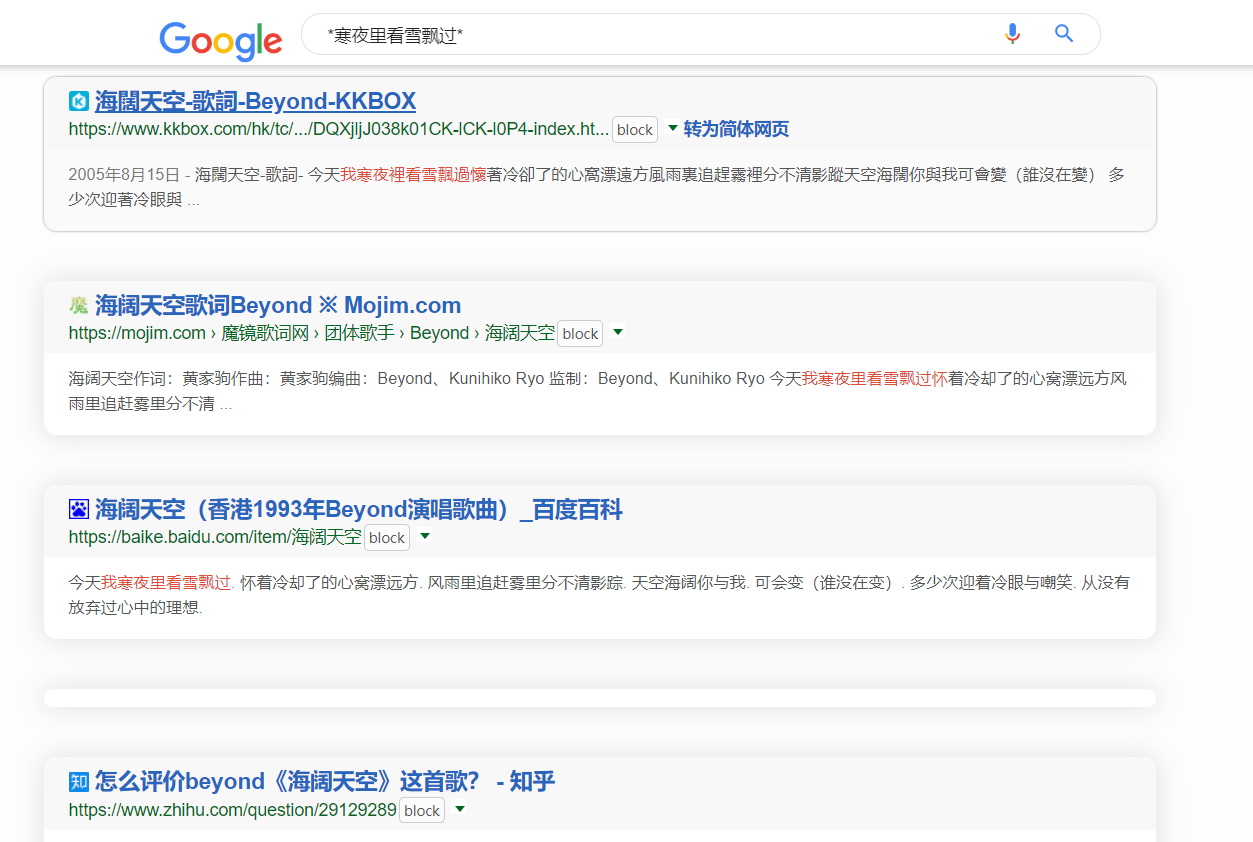Expand the dropdown arrow after the Mojim breadcrumb
Screen dimensions: 1253x842
coord(617,332)
